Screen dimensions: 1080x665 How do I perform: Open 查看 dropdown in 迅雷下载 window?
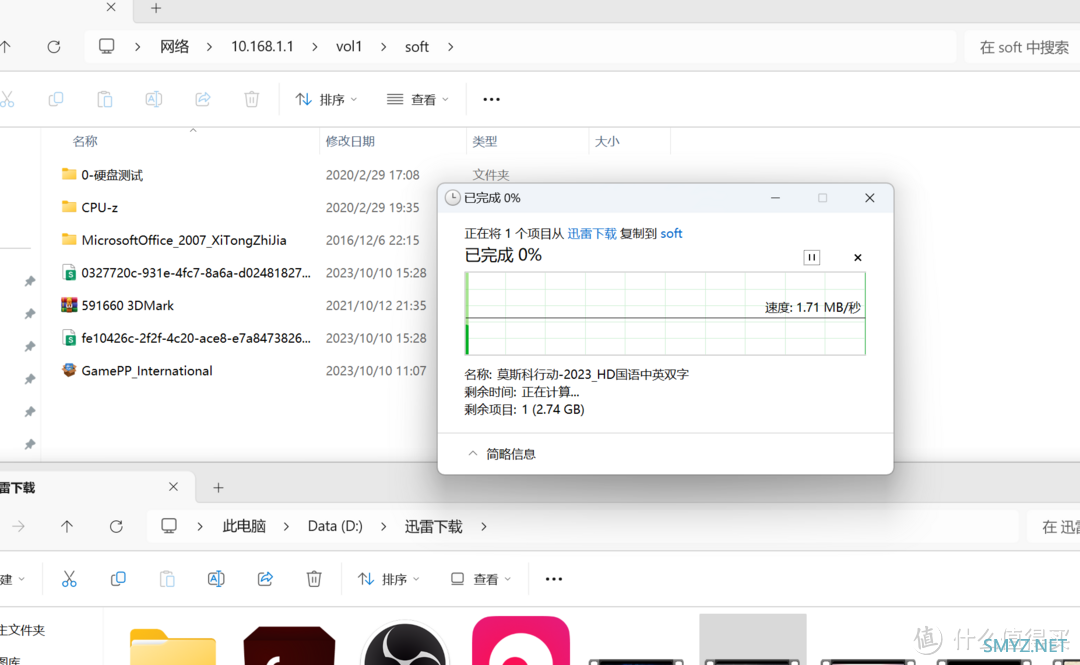pyautogui.click(x=481, y=579)
